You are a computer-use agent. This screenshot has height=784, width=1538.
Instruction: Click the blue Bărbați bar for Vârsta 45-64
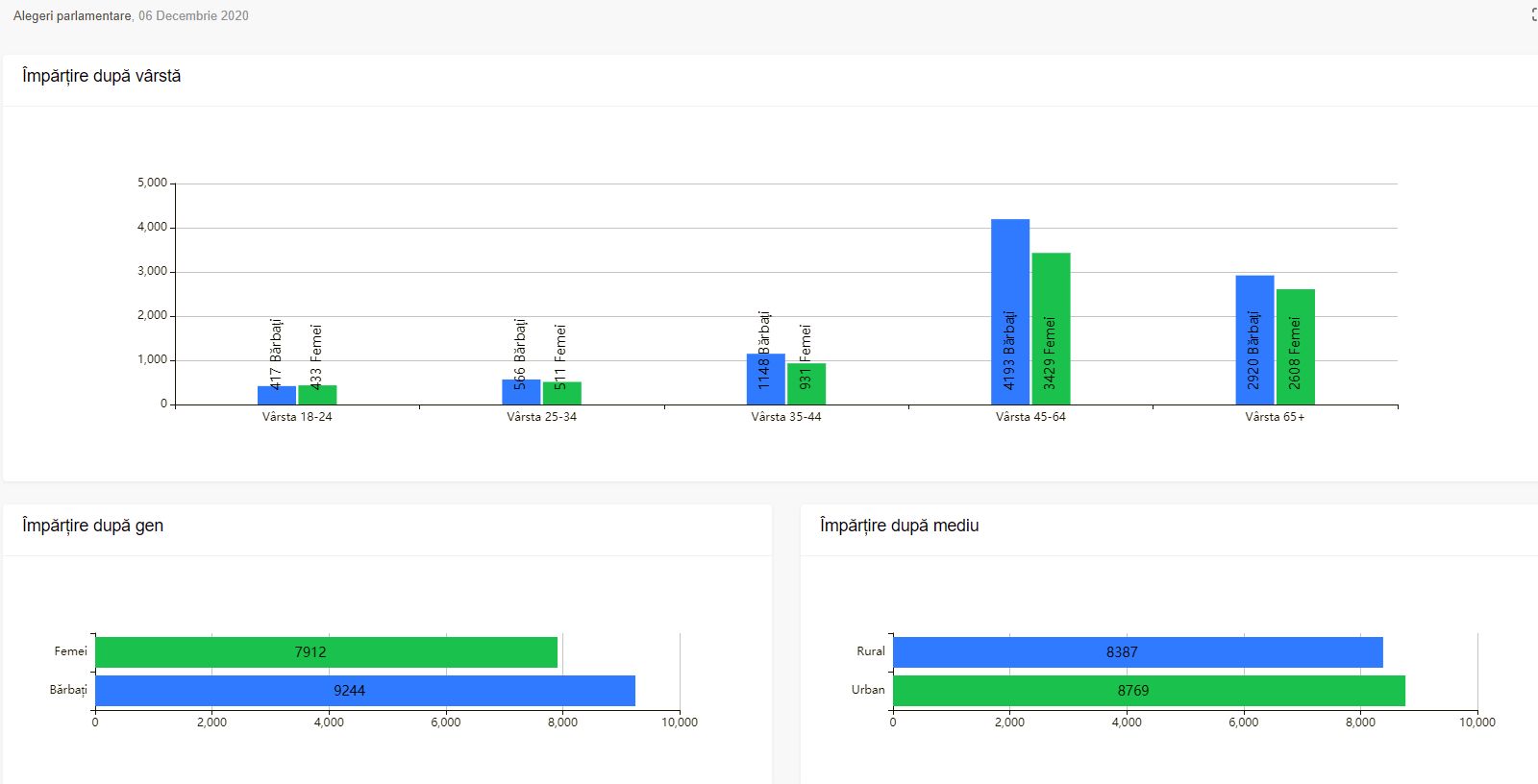[x=1009, y=311]
